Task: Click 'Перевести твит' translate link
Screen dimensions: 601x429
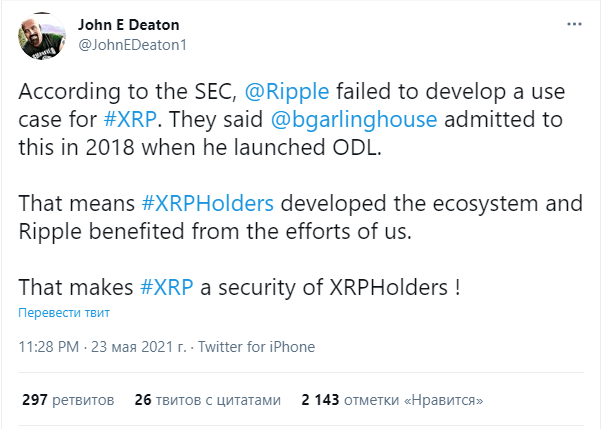Action: (x=64, y=312)
